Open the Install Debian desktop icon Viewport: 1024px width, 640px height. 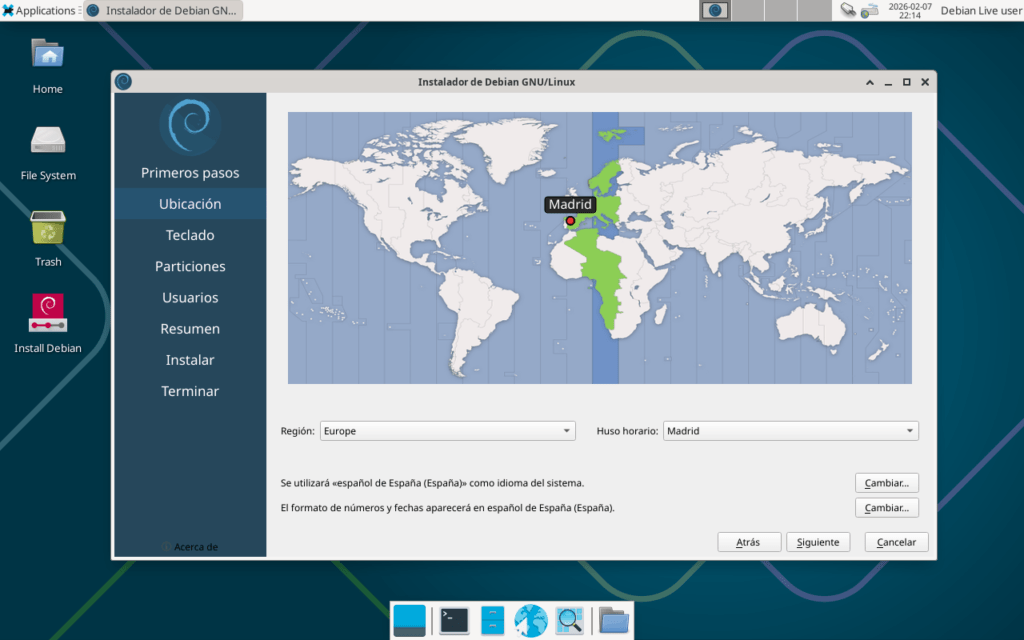pyautogui.click(x=47, y=314)
